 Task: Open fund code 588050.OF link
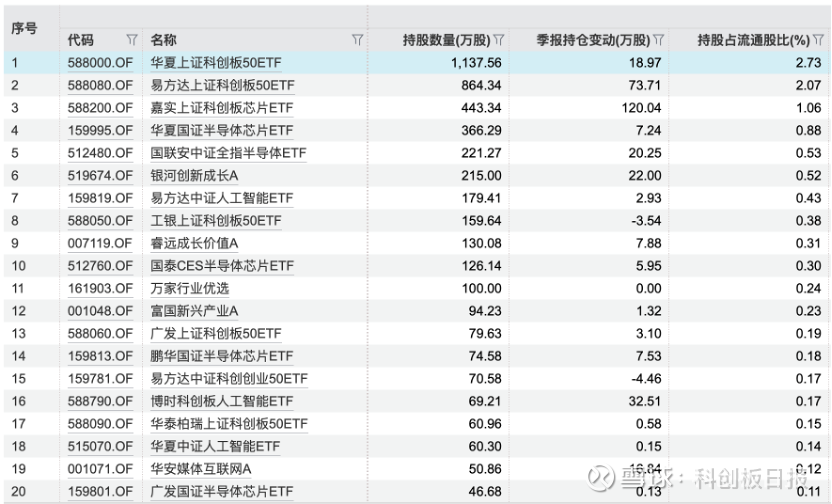(100, 221)
